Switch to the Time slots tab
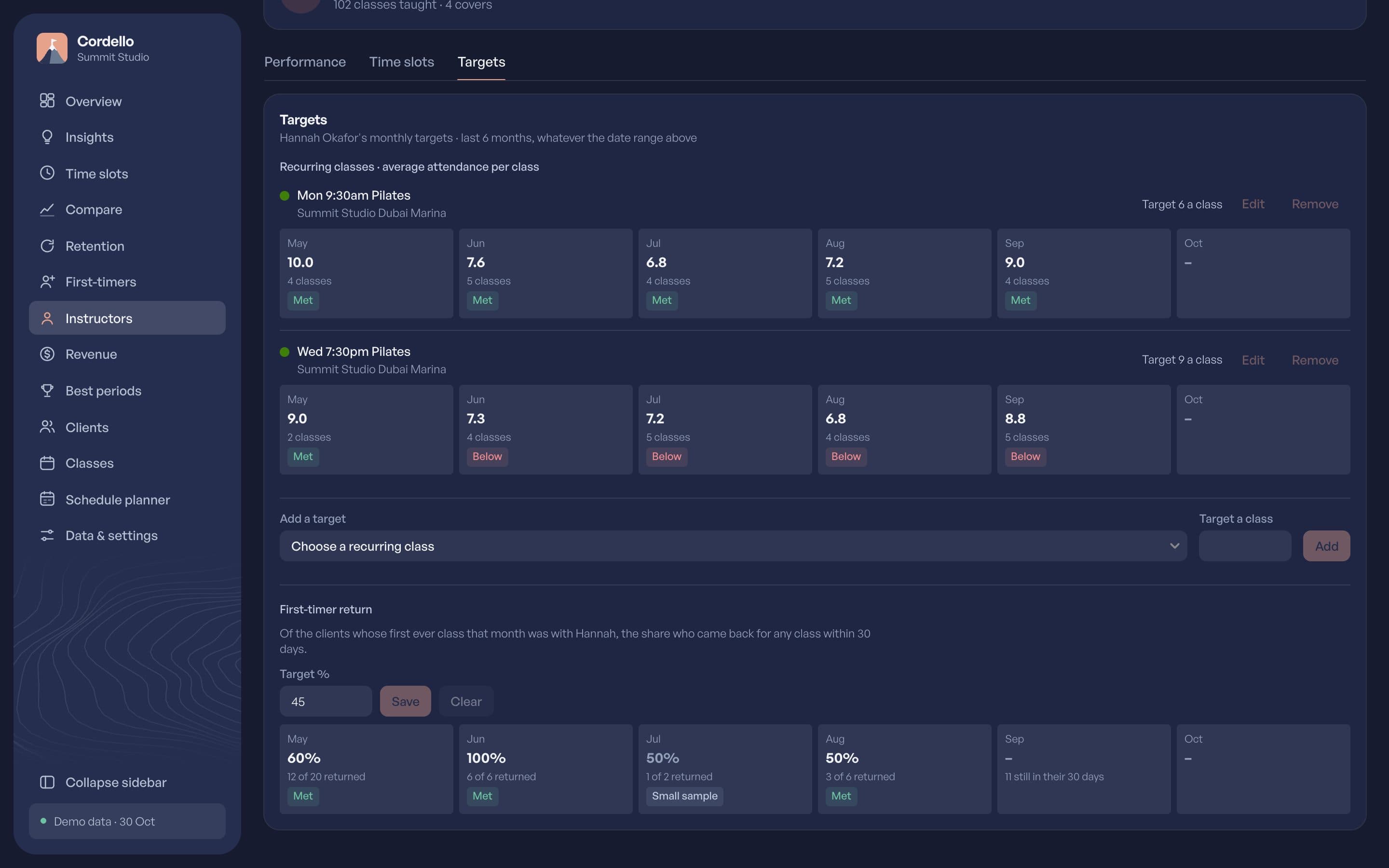1389x868 pixels. pos(401,62)
